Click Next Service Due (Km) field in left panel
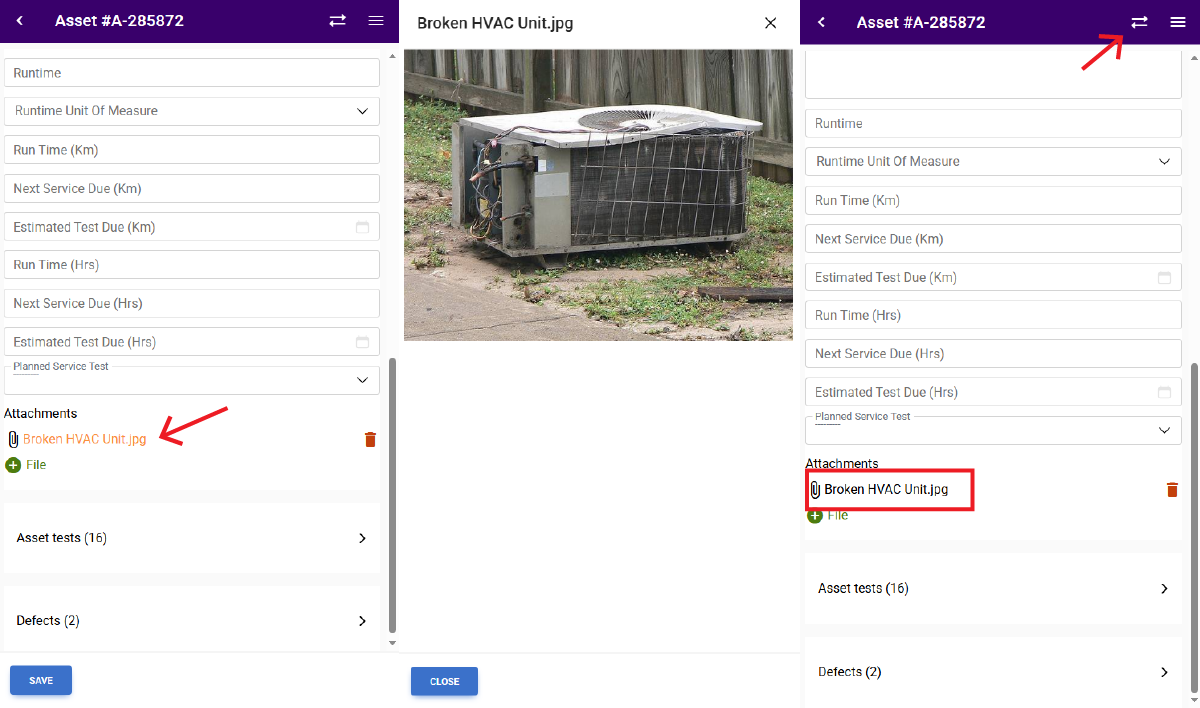The height and width of the screenshot is (708, 1200). click(192, 188)
